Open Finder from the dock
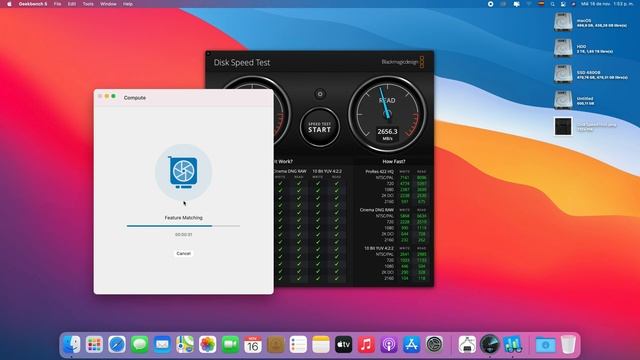Screen dimensions: 640x360 pyautogui.click(x=72, y=345)
